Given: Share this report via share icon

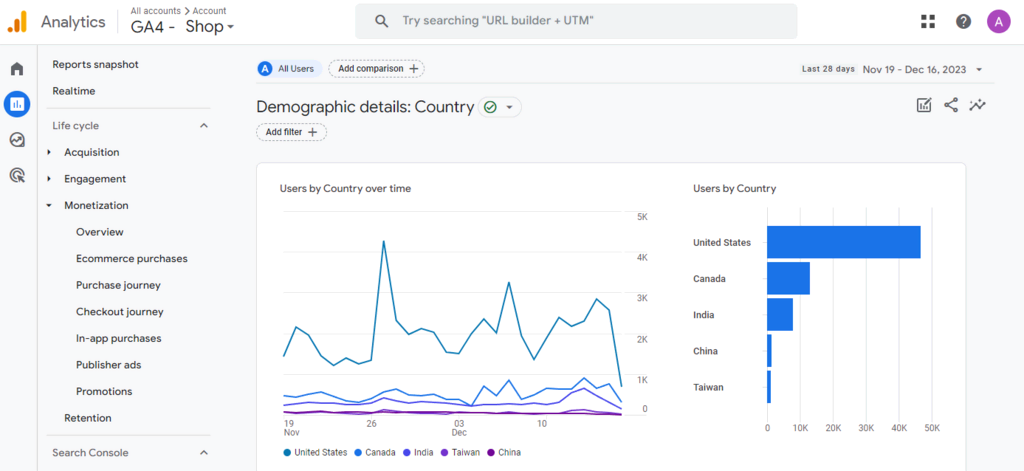Looking at the screenshot, I should tap(951, 105).
